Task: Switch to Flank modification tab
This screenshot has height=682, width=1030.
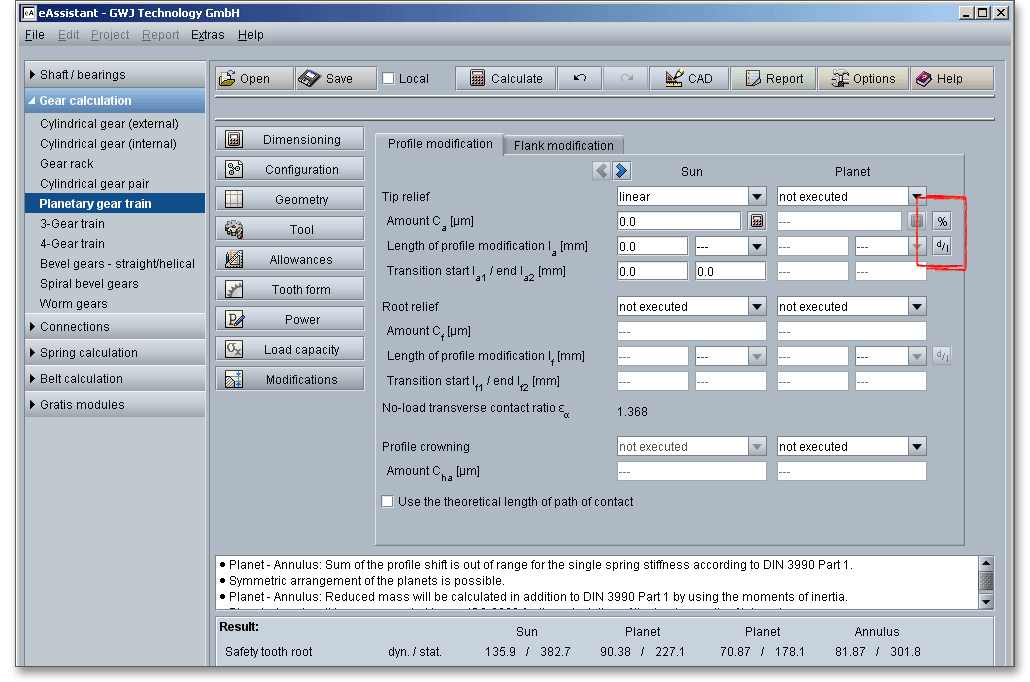Action: (563, 145)
